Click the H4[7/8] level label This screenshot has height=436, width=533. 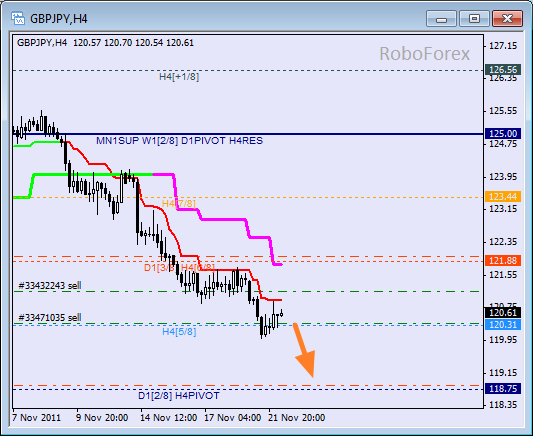pyautogui.click(x=179, y=204)
